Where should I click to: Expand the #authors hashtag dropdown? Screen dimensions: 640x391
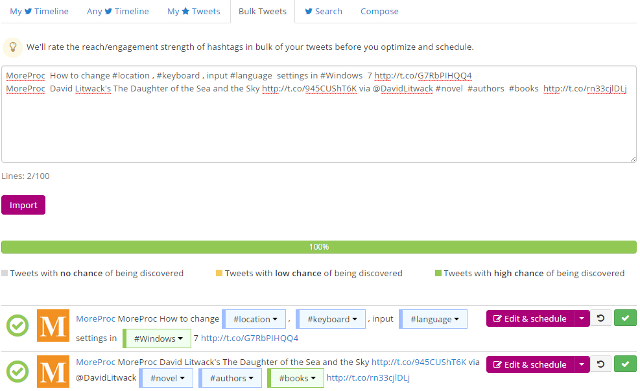[231, 378]
